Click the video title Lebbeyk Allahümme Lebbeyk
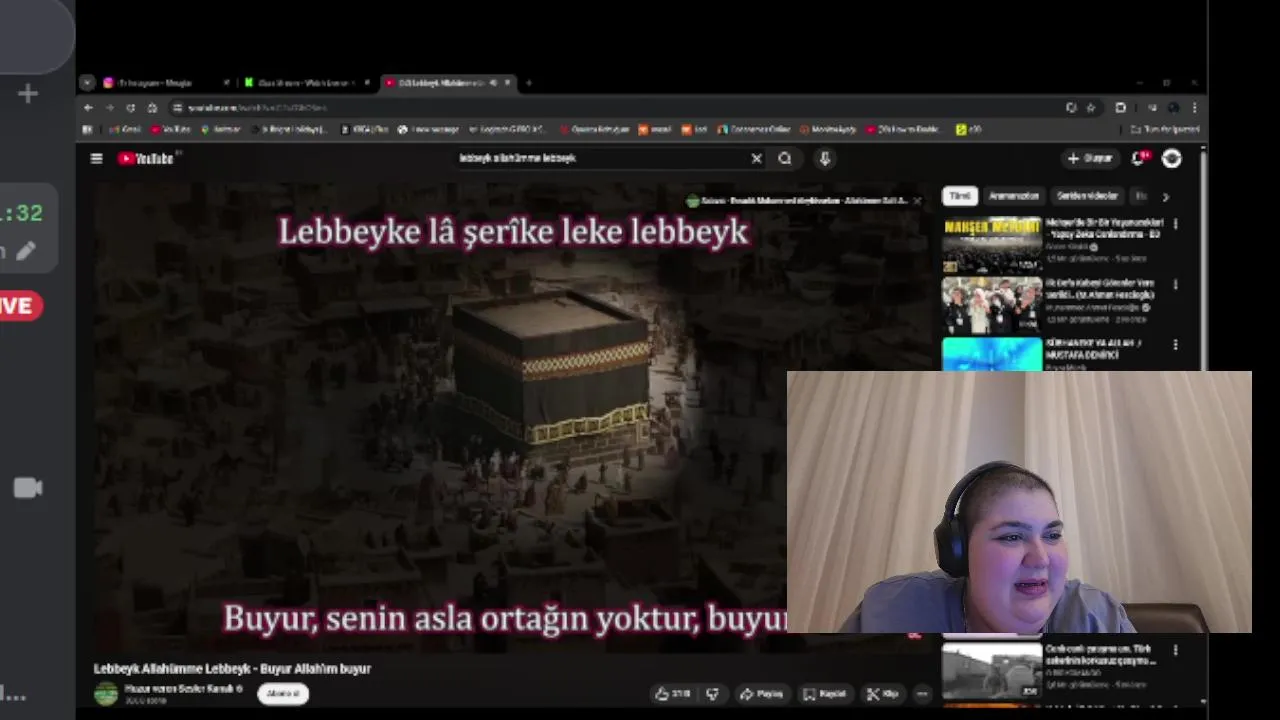This screenshot has width=1280, height=720. tap(232, 668)
